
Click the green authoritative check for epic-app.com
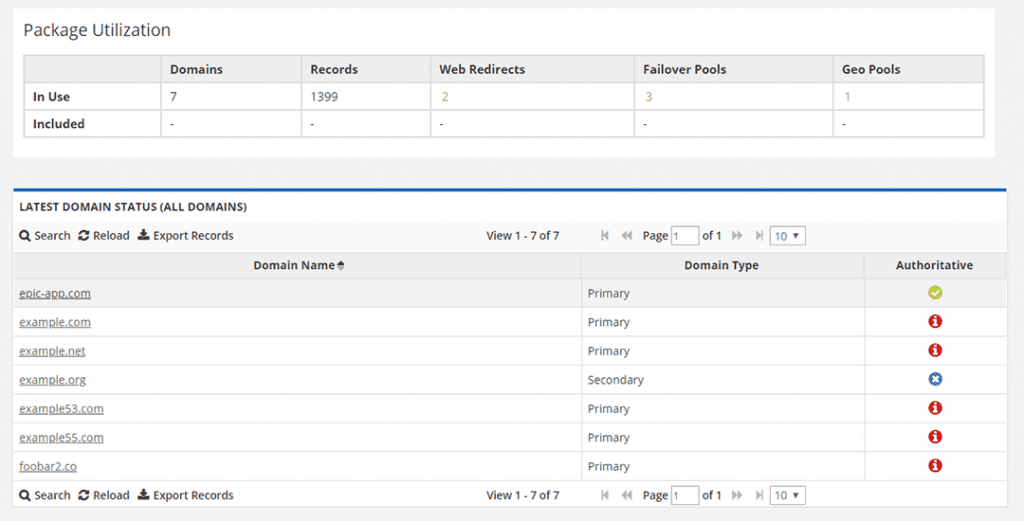click(x=935, y=292)
